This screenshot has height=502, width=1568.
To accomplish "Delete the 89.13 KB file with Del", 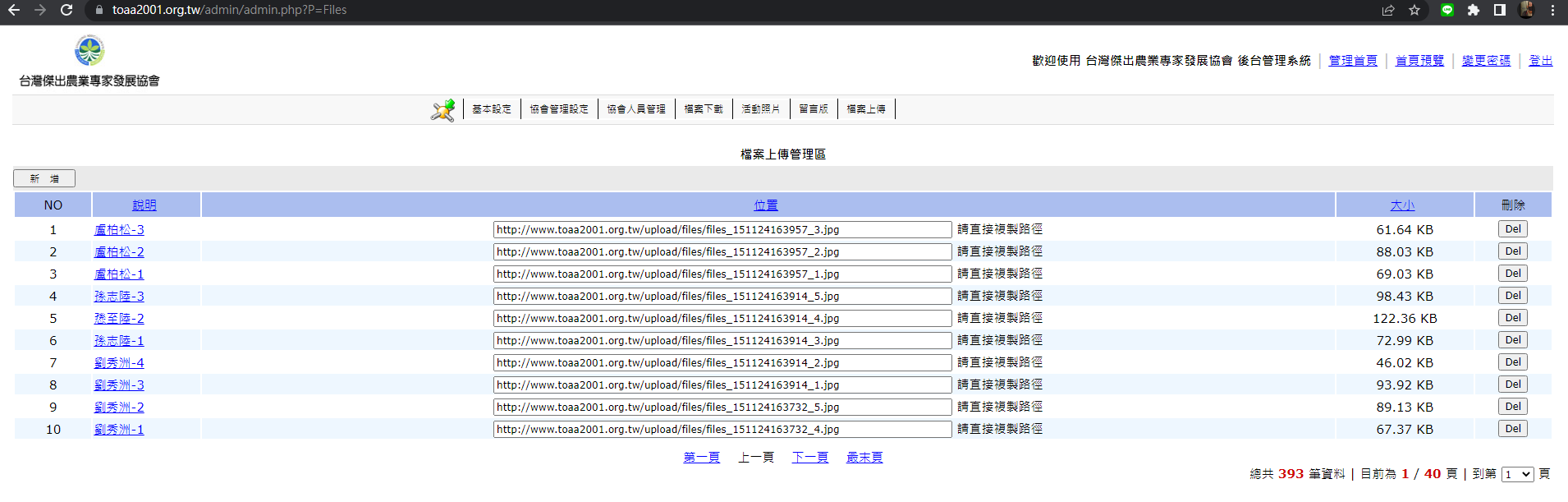I will click(1513, 407).
